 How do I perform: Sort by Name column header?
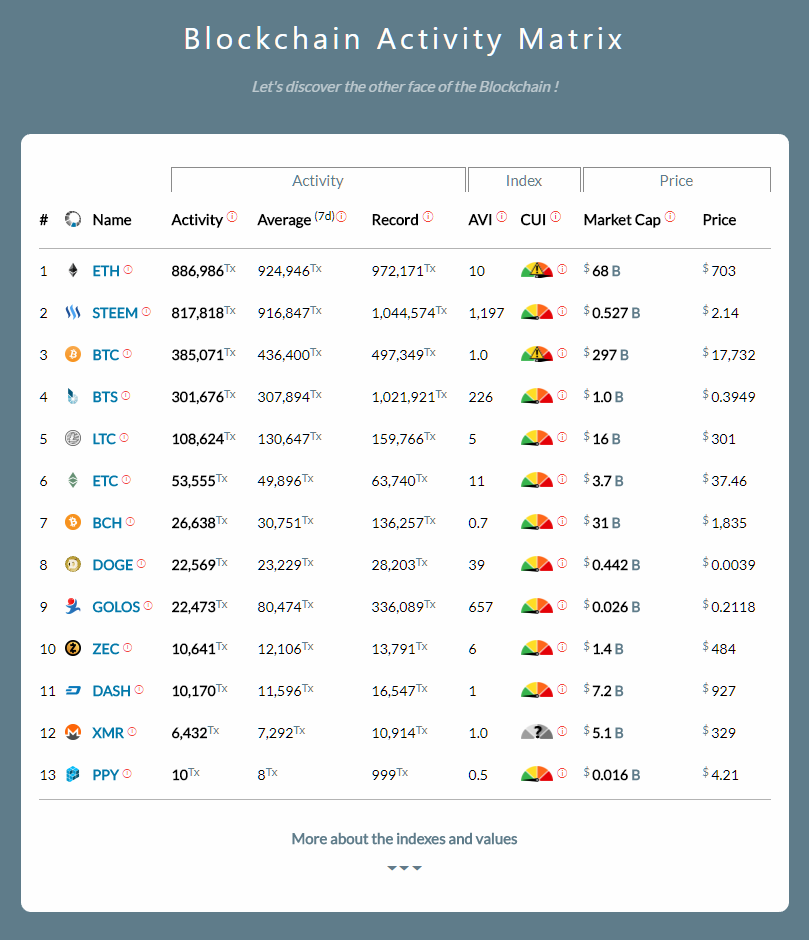click(x=112, y=220)
